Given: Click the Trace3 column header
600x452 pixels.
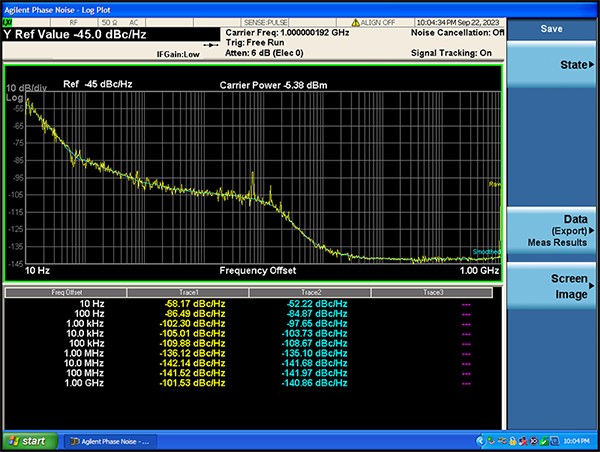Looking at the screenshot, I should 432,292.
